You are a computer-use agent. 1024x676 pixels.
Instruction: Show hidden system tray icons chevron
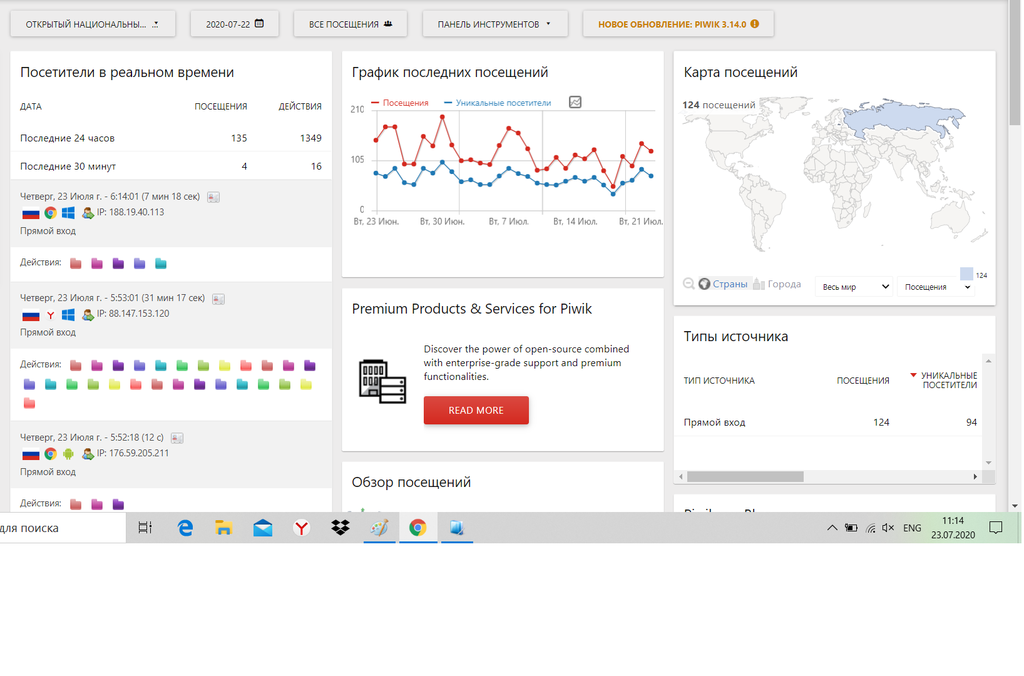(831, 528)
